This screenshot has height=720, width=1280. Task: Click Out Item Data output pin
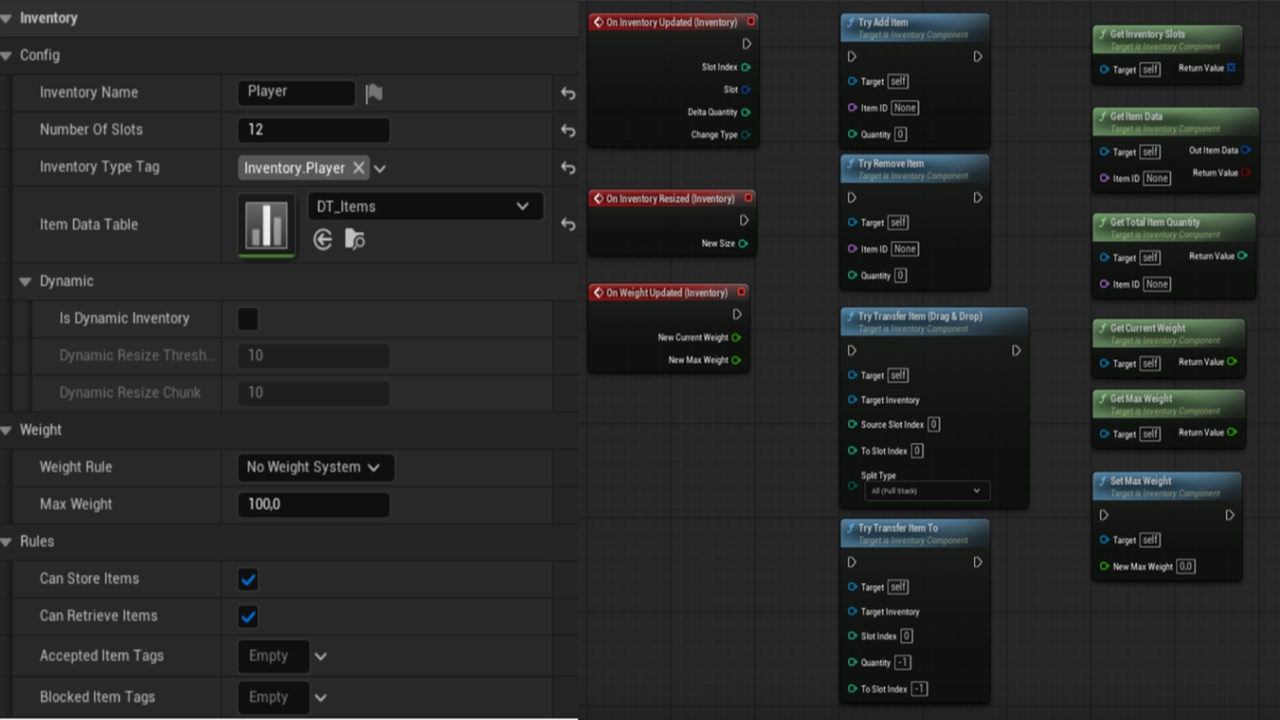click(x=1246, y=150)
